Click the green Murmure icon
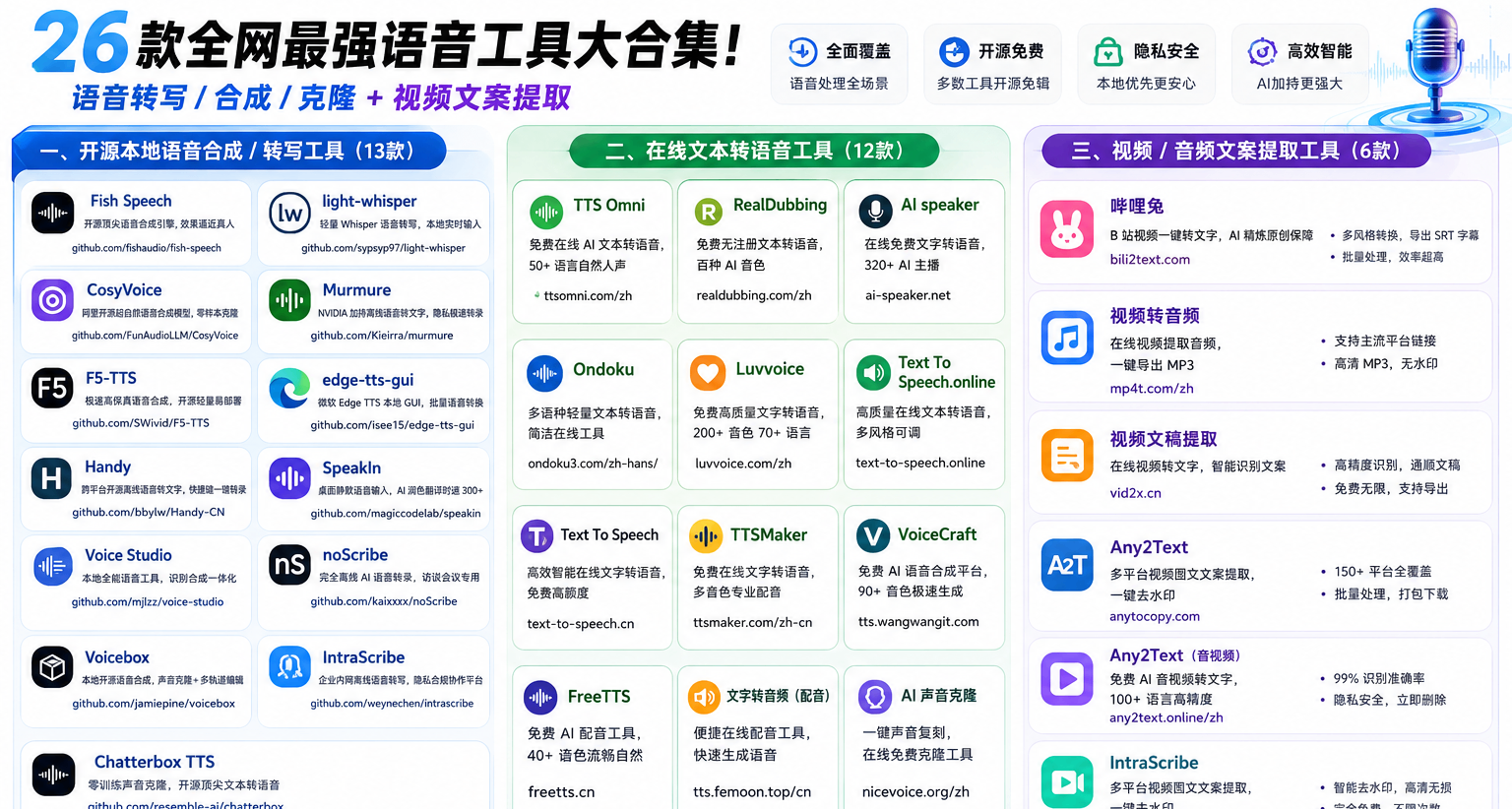The height and width of the screenshot is (809, 1512). [289, 300]
